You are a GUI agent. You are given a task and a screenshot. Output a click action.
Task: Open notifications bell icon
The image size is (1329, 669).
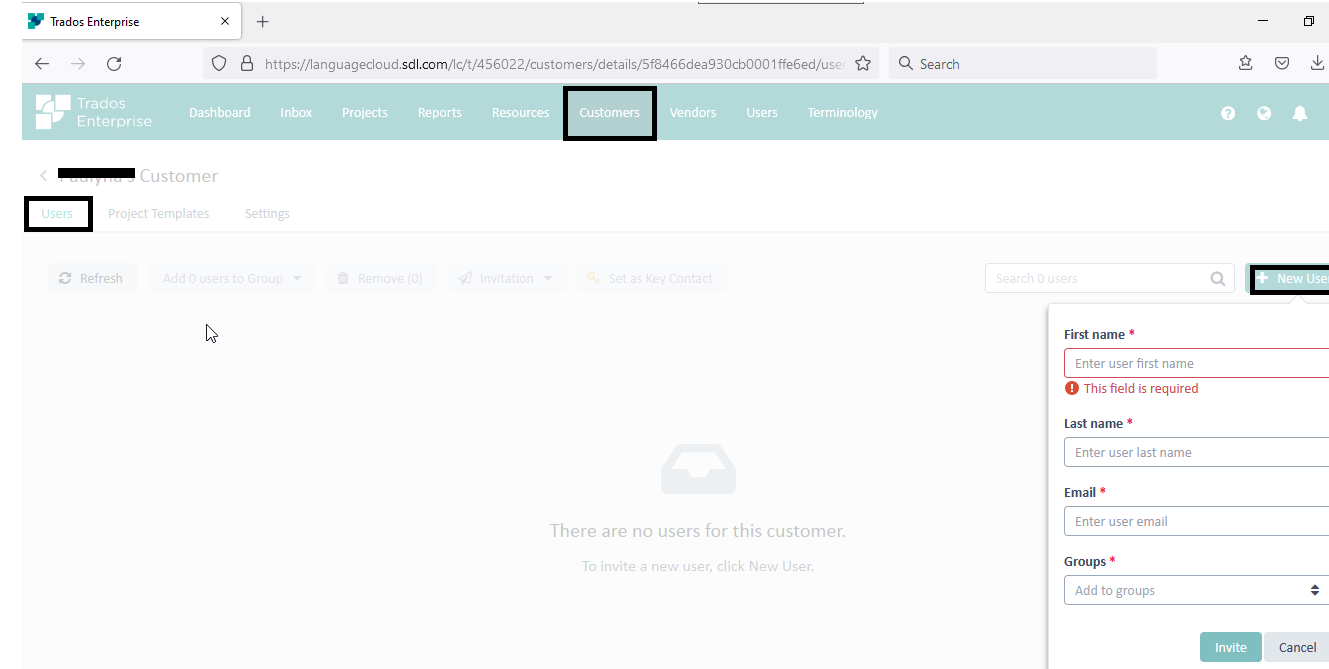pyautogui.click(x=1300, y=113)
